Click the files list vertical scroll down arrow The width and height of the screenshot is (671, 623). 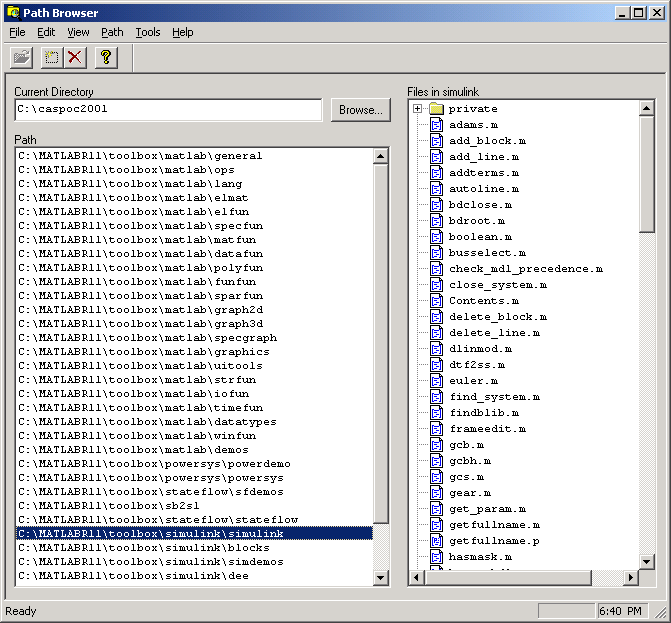tap(646, 561)
